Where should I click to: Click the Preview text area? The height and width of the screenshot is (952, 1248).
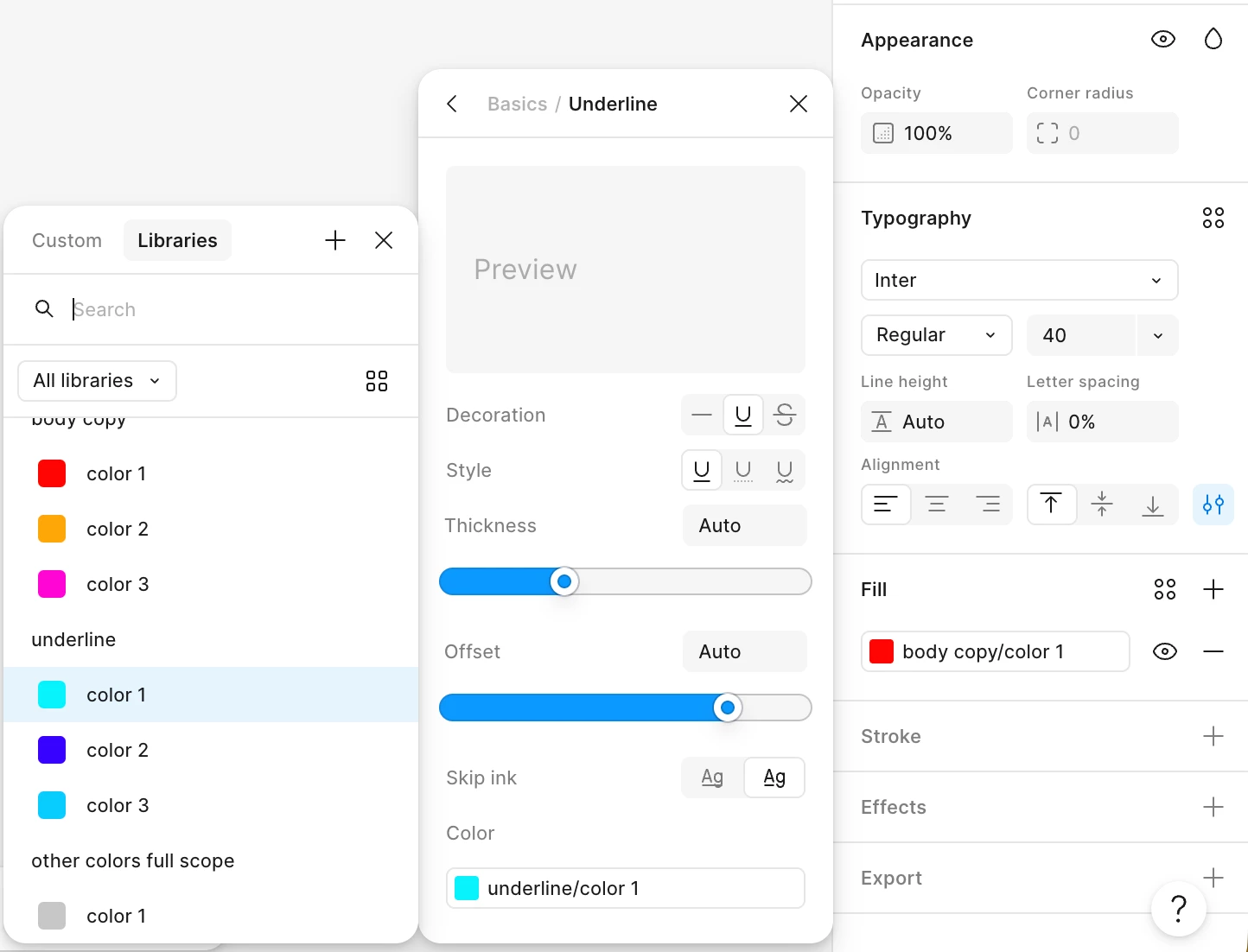tap(626, 270)
